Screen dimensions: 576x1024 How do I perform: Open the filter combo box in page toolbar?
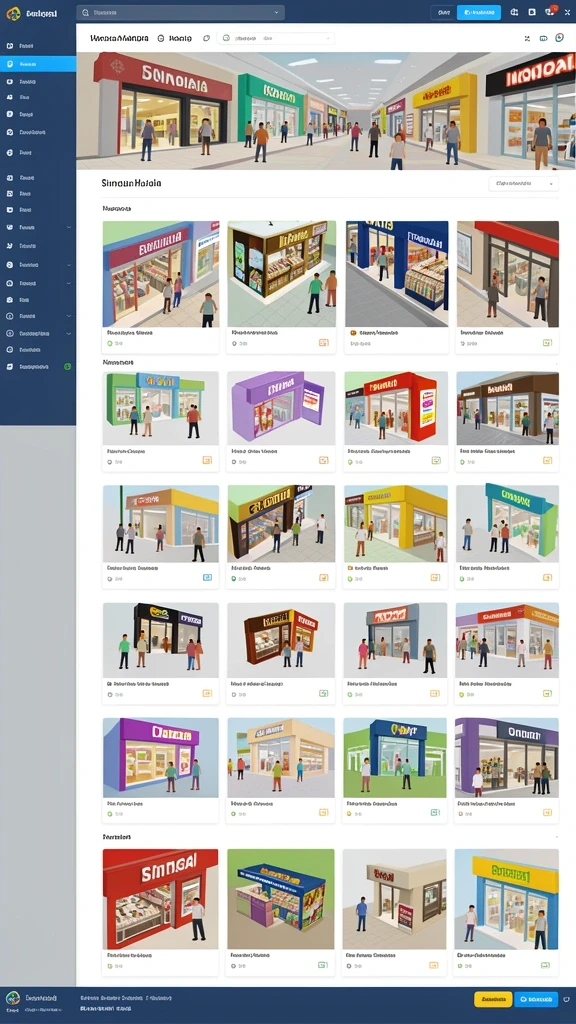[x=276, y=39]
